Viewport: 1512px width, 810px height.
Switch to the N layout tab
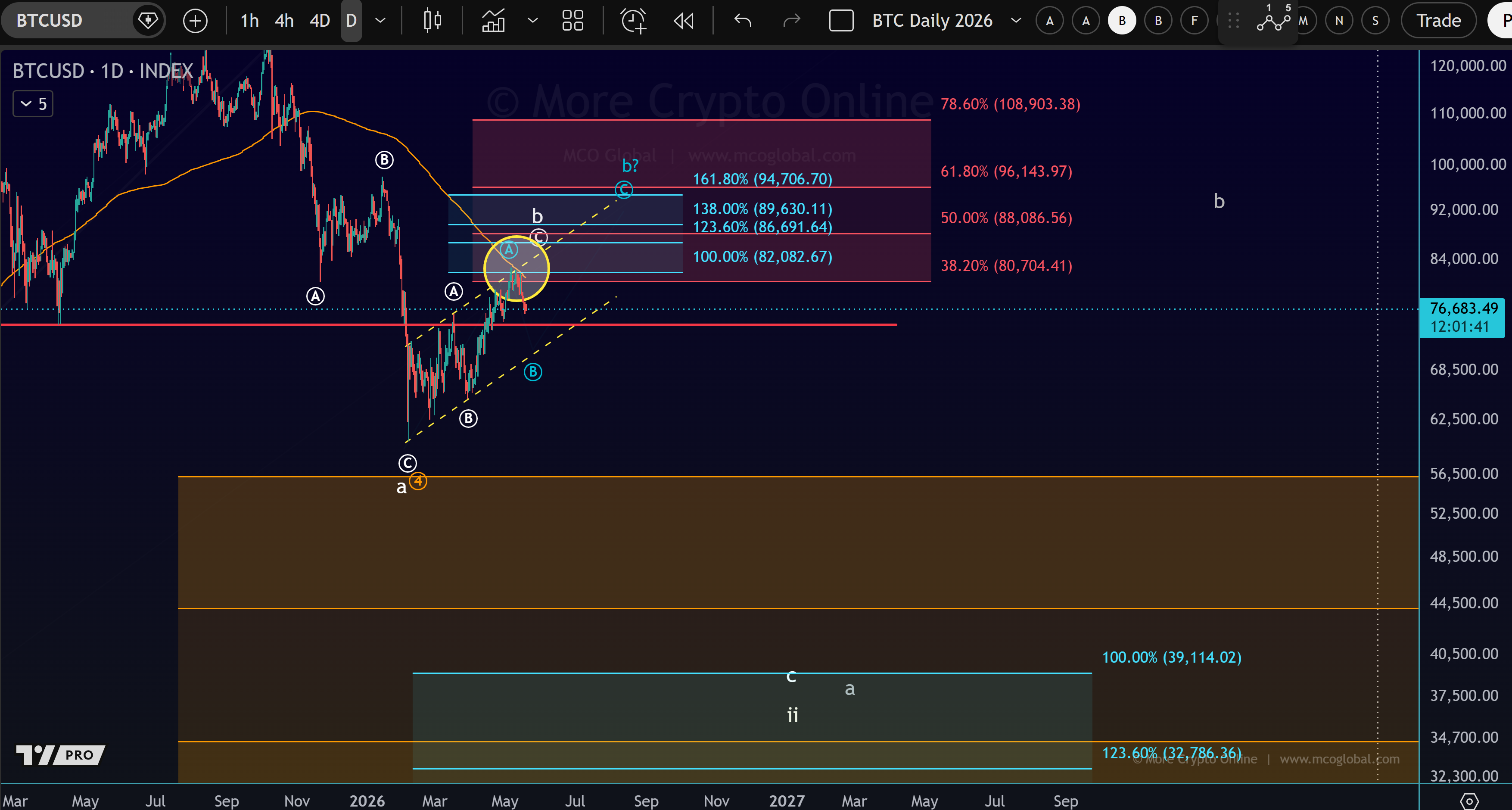(1339, 21)
